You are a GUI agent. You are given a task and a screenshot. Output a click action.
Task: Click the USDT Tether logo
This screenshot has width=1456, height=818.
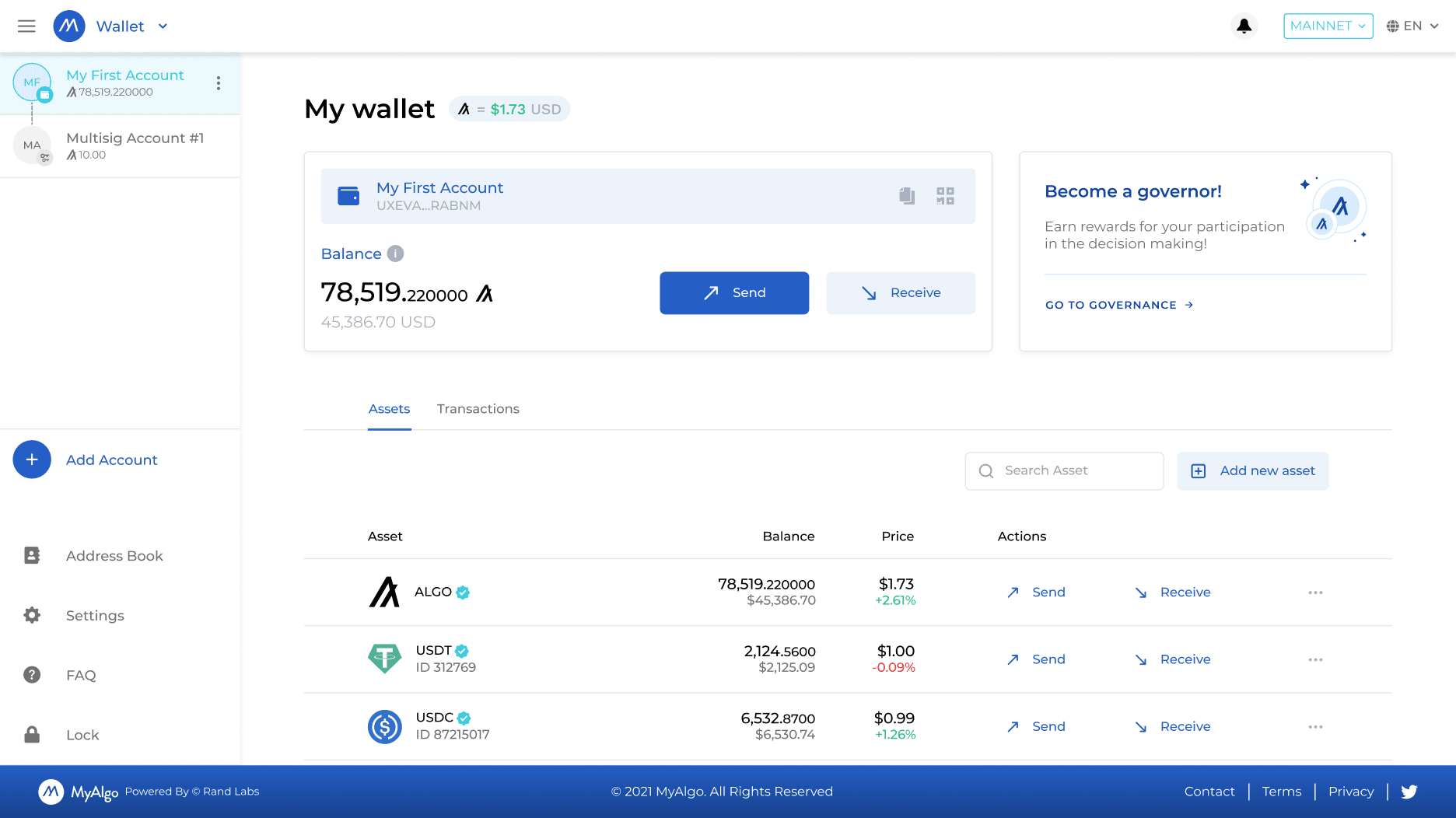click(384, 659)
